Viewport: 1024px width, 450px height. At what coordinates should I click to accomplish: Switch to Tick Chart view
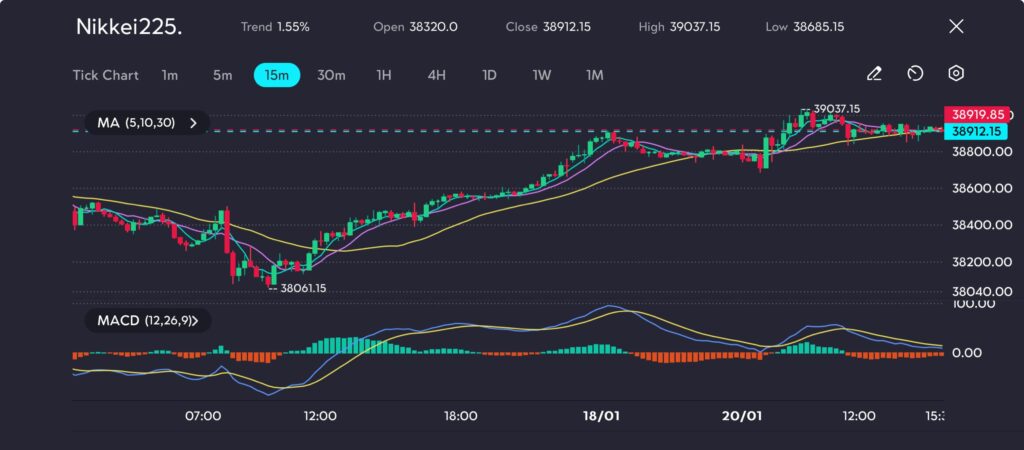pyautogui.click(x=105, y=75)
